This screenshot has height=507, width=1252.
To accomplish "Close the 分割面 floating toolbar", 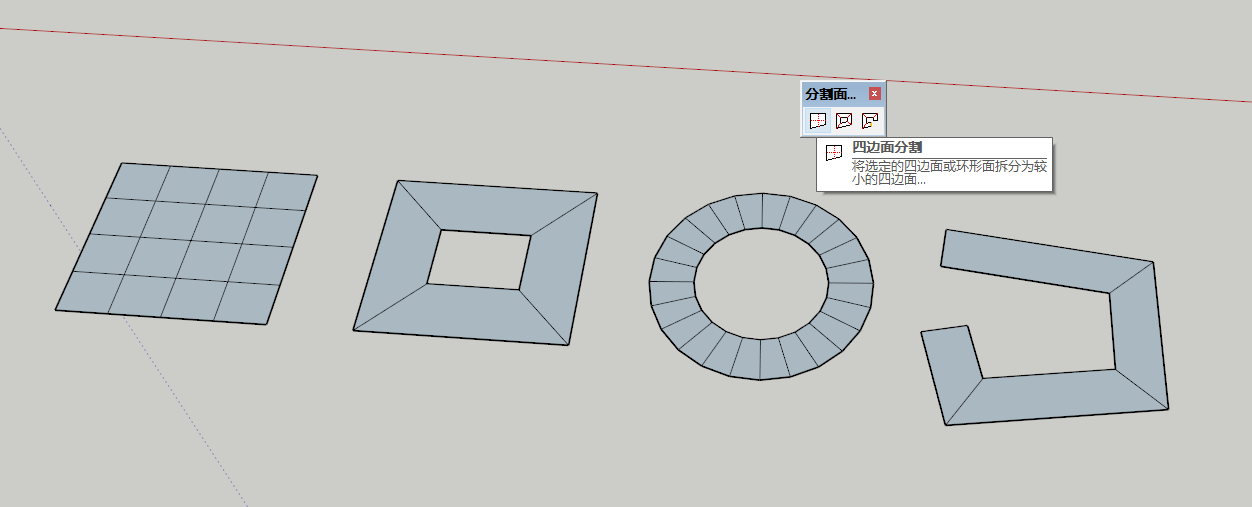I will click(x=875, y=94).
